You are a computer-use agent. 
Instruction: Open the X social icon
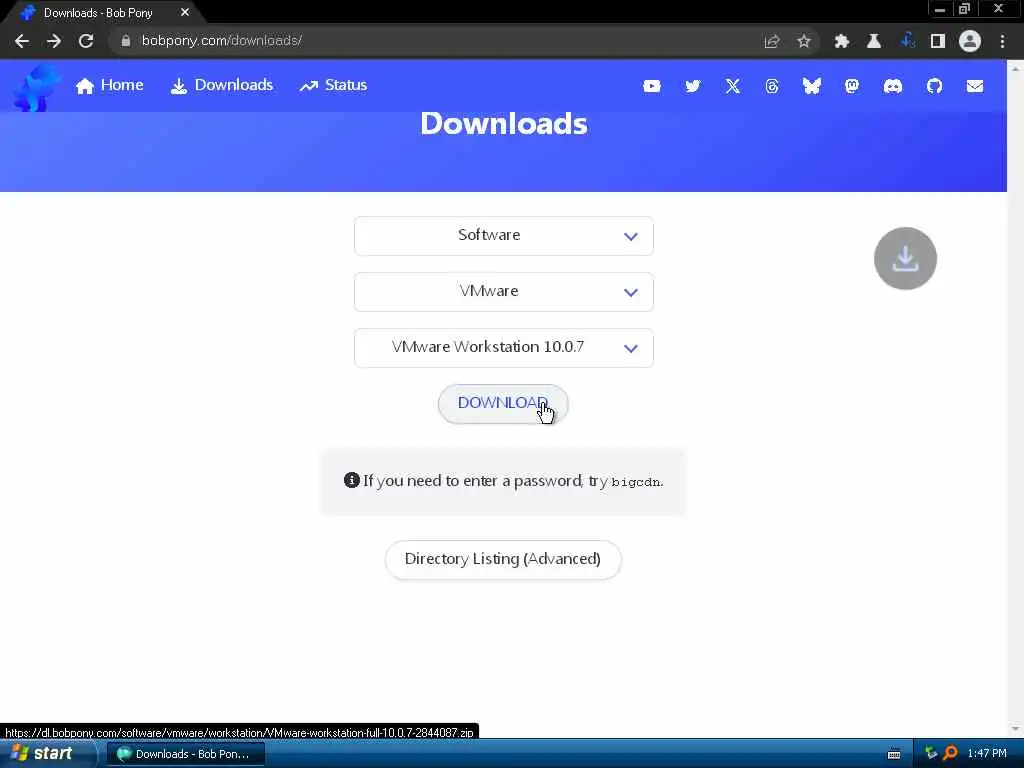(x=733, y=86)
